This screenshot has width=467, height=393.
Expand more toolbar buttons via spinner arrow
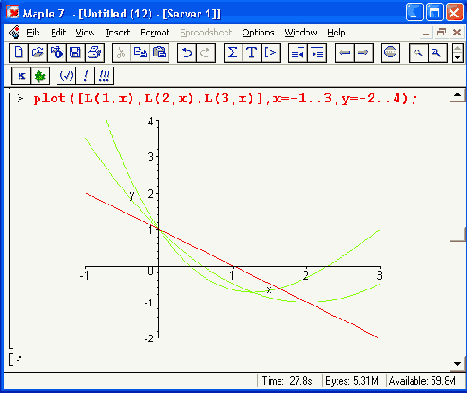pos(457,53)
